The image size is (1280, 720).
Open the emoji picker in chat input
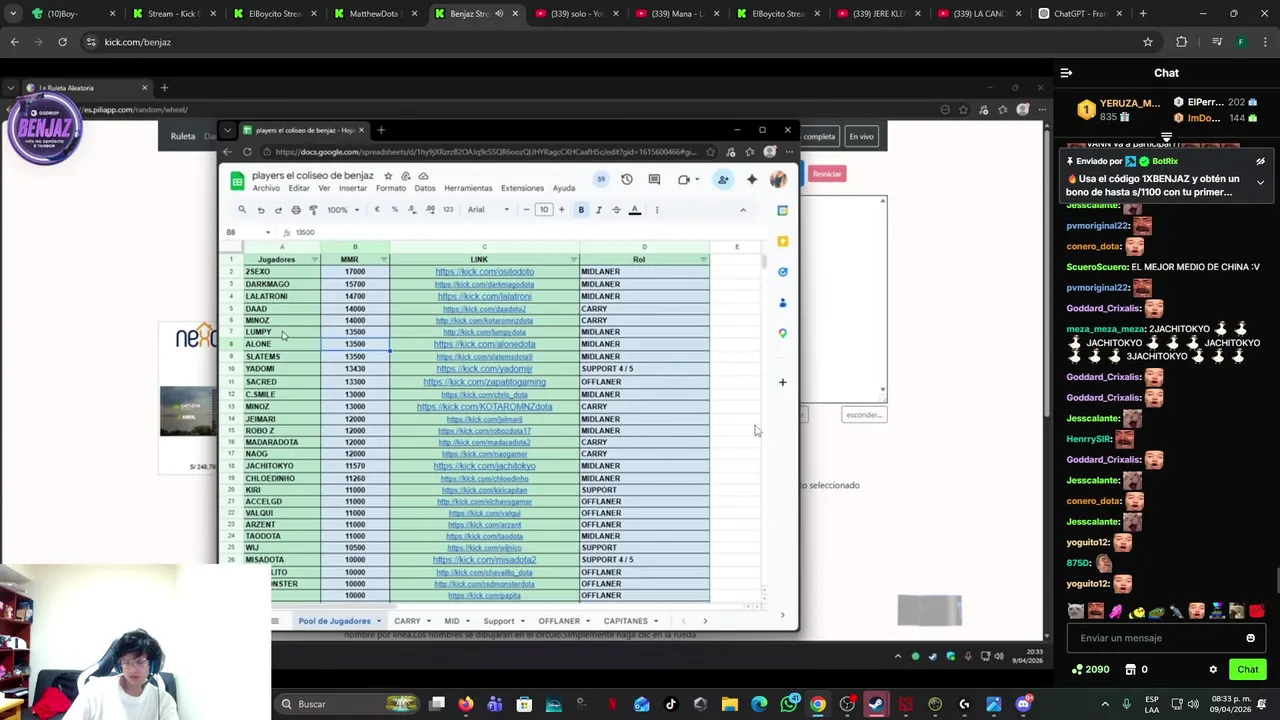click(1250, 638)
